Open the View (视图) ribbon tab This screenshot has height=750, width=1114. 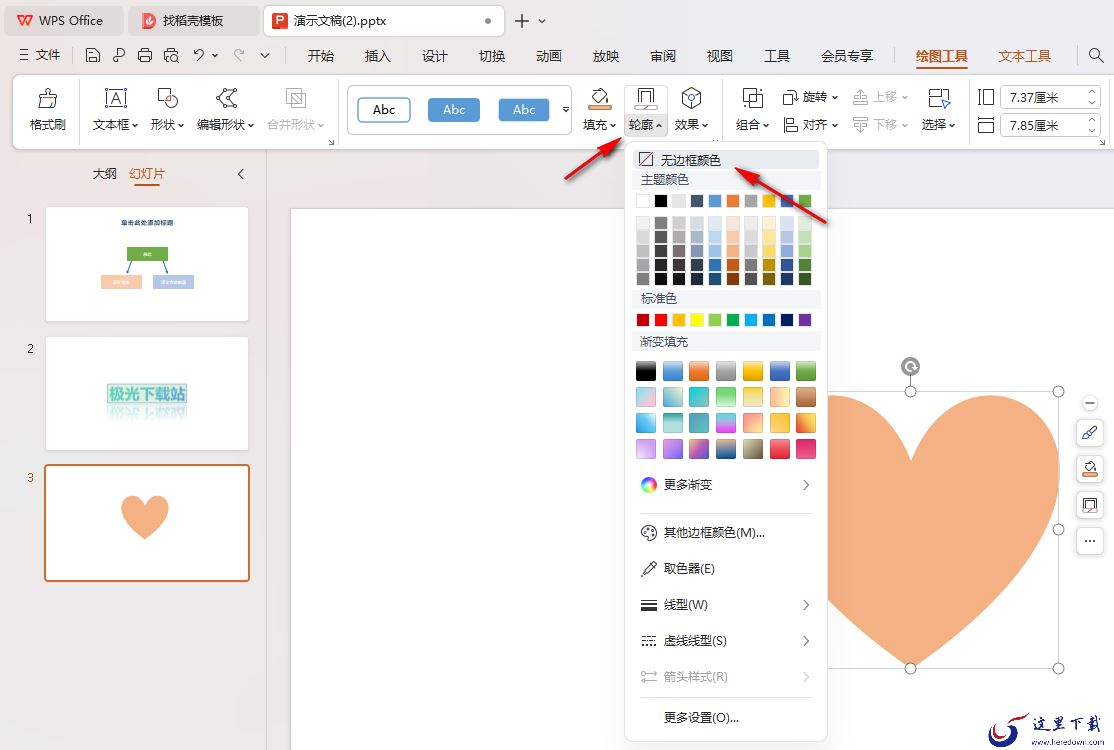coord(719,56)
